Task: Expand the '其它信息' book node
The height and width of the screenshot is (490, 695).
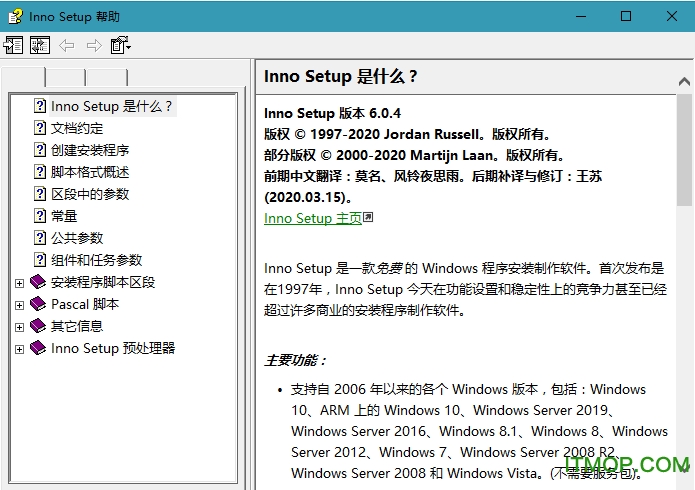Action: [20, 327]
